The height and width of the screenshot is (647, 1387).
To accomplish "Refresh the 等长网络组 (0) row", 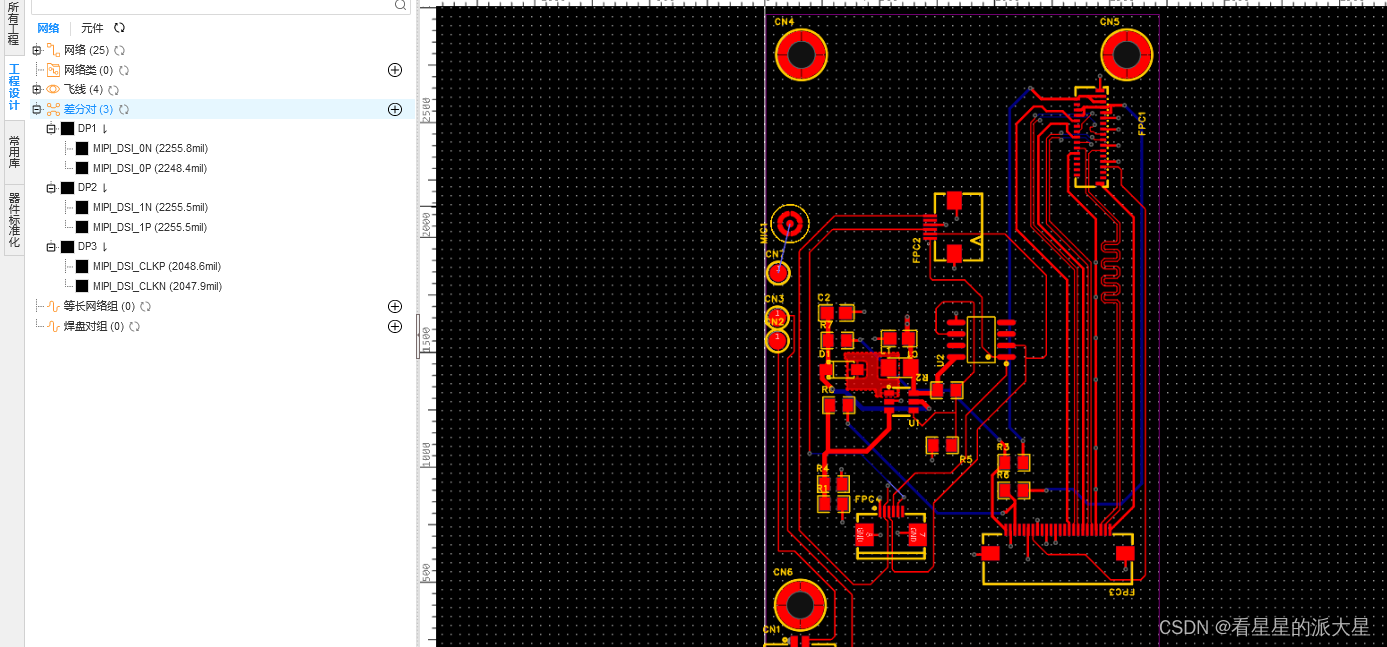I will tap(145, 306).
